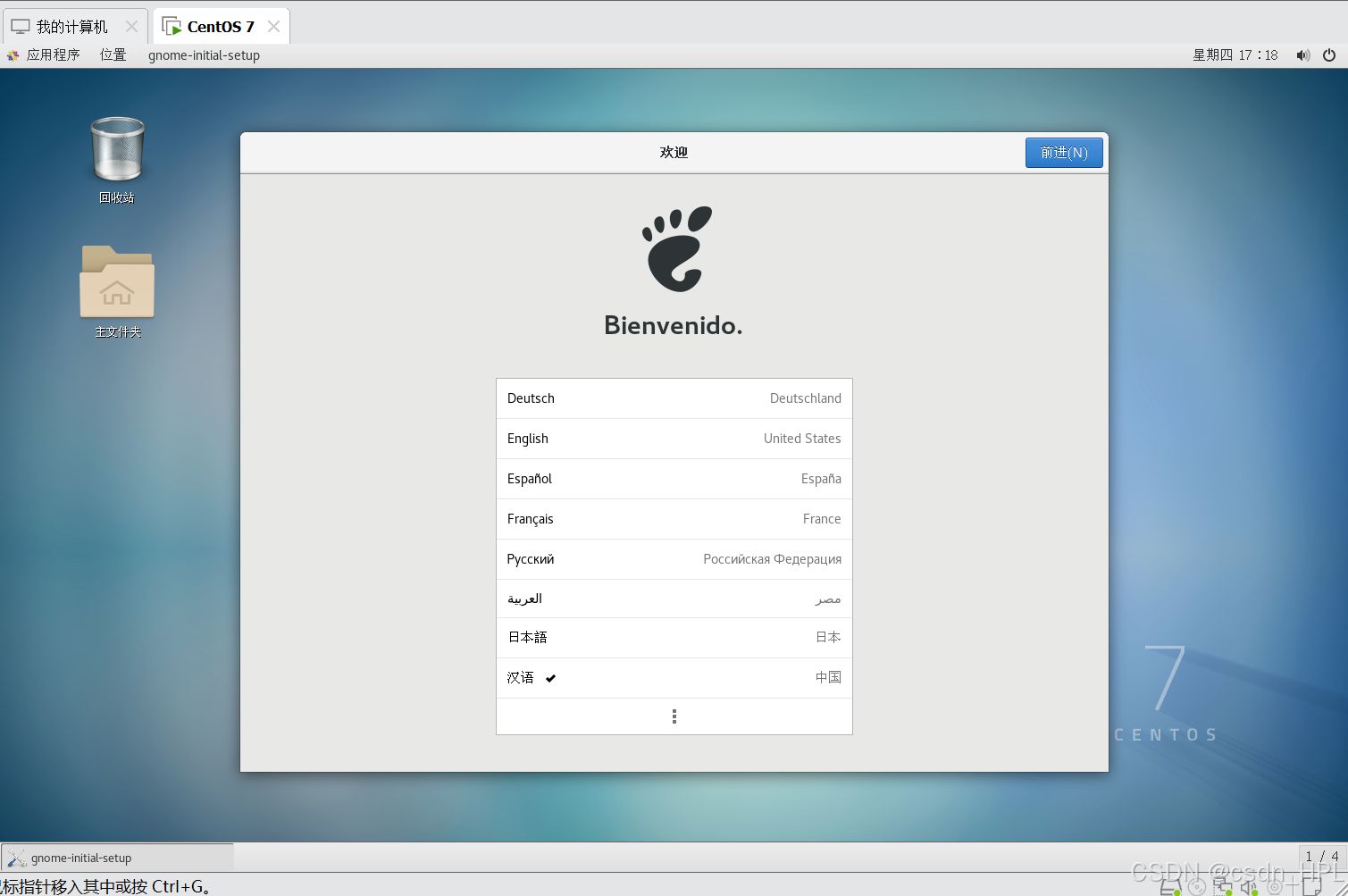Choose the Arabic (العربية) language row
Viewport: 1348px width, 896px height.
674,599
